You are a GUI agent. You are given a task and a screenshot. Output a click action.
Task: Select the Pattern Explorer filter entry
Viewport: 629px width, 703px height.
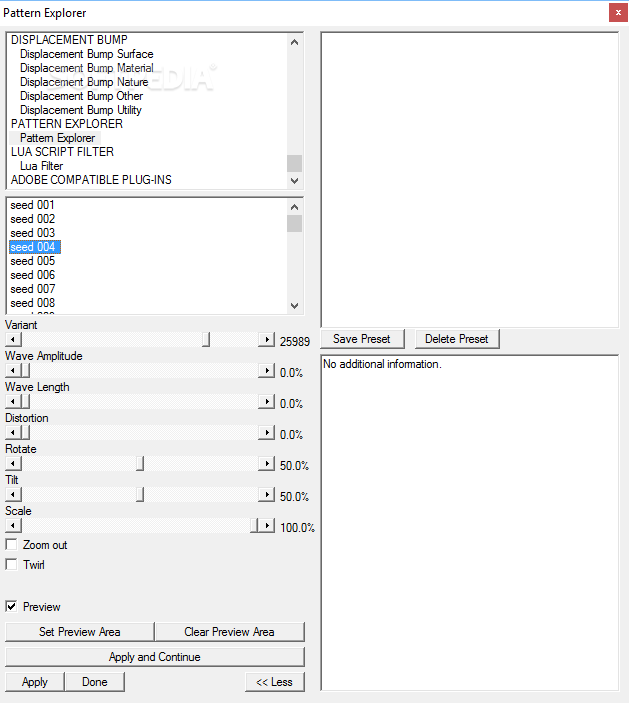57,138
